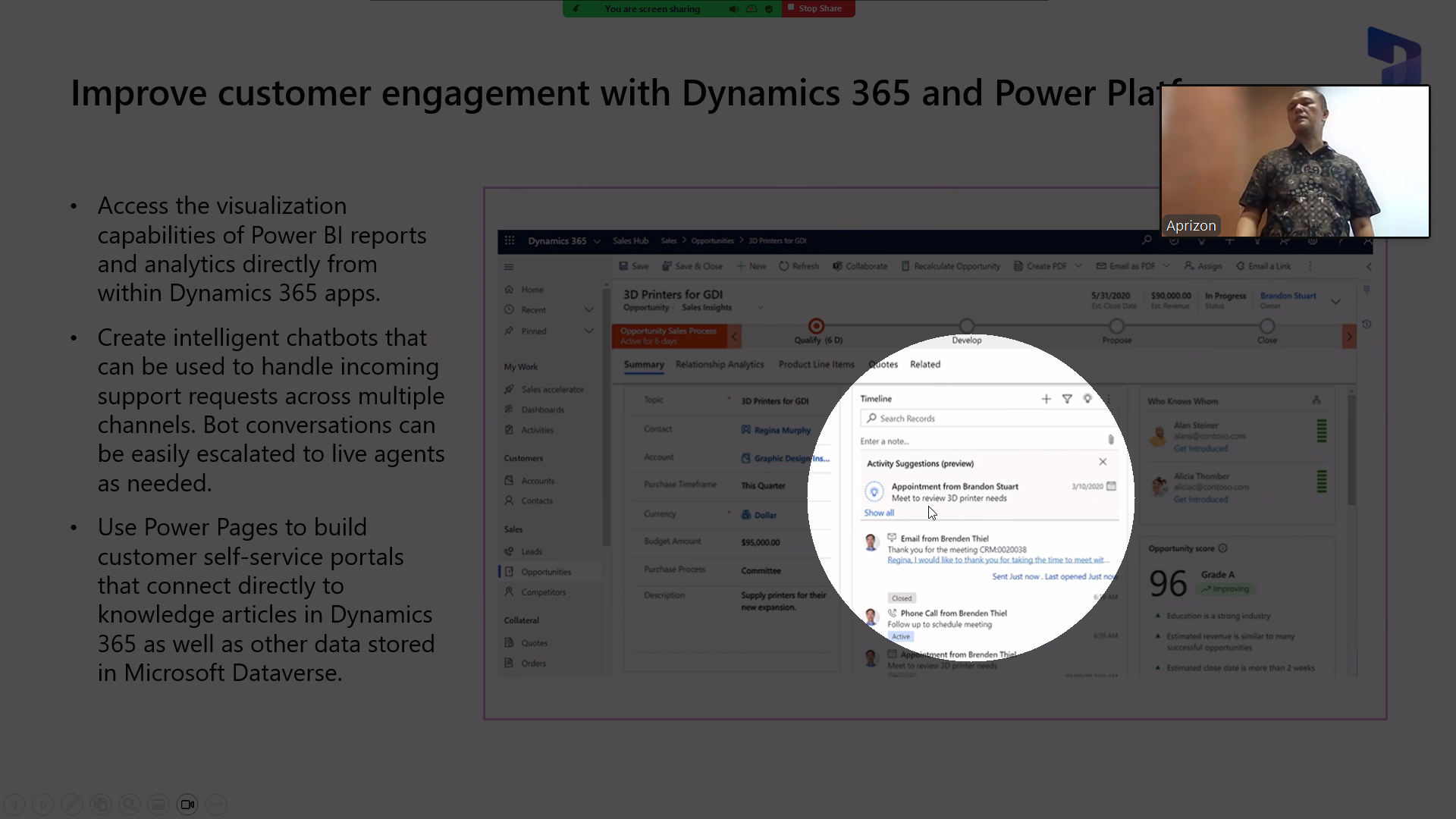Add a timeline record with plus icon
This screenshot has height=819, width=1456.
(x=1046, y=399)
